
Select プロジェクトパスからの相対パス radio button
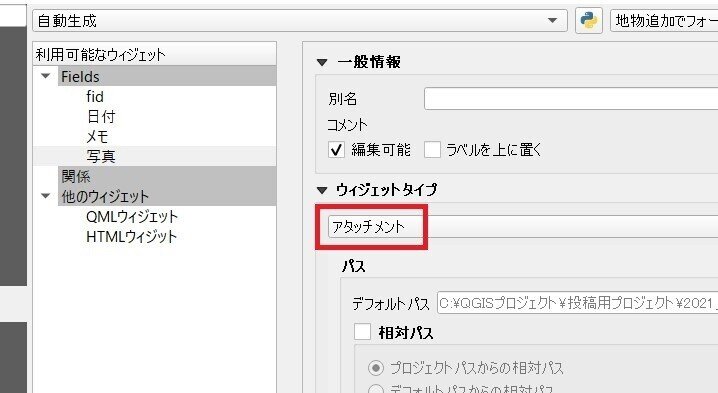[376, 368]
